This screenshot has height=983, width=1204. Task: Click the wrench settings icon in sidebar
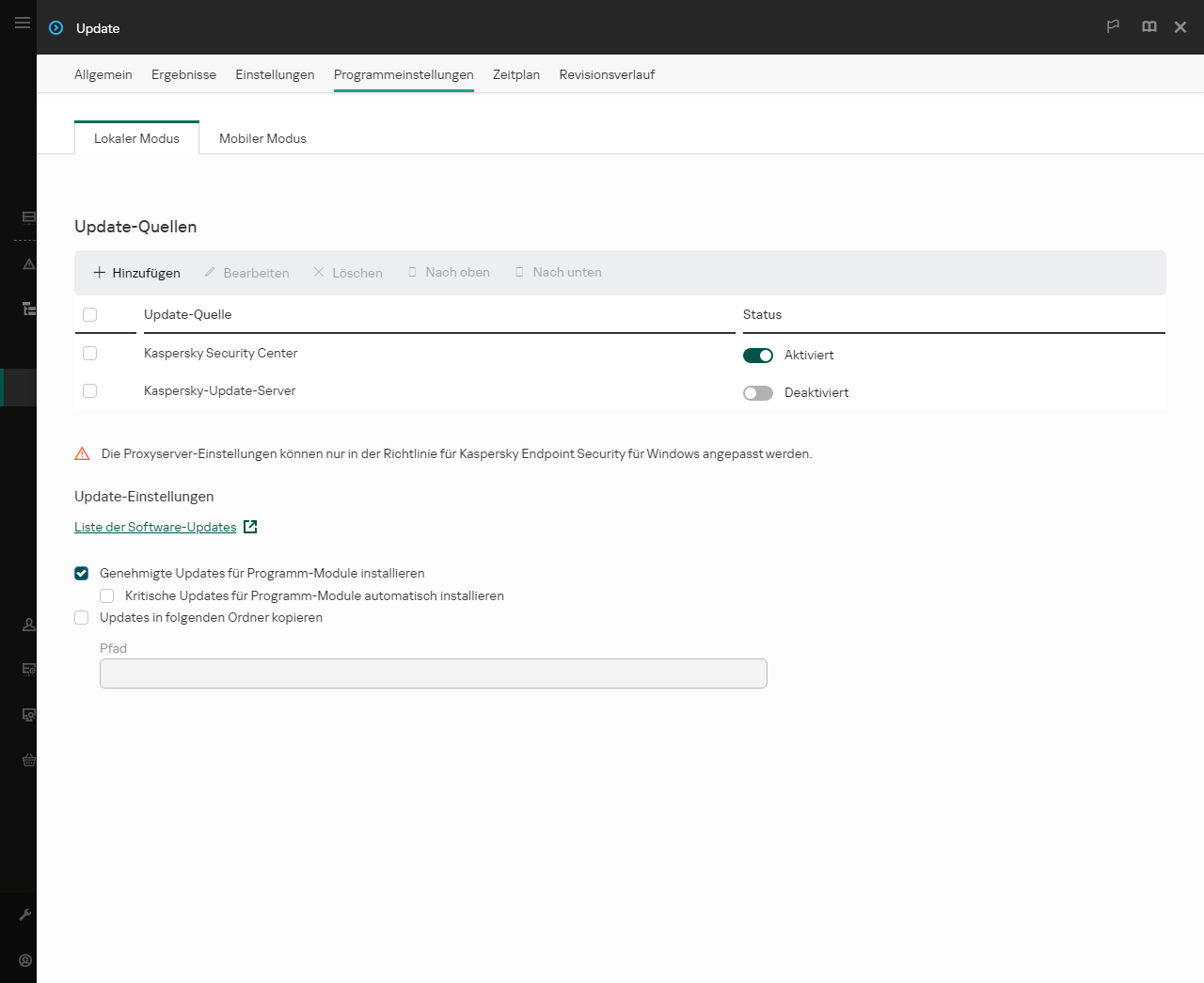(x=25, y=914)
